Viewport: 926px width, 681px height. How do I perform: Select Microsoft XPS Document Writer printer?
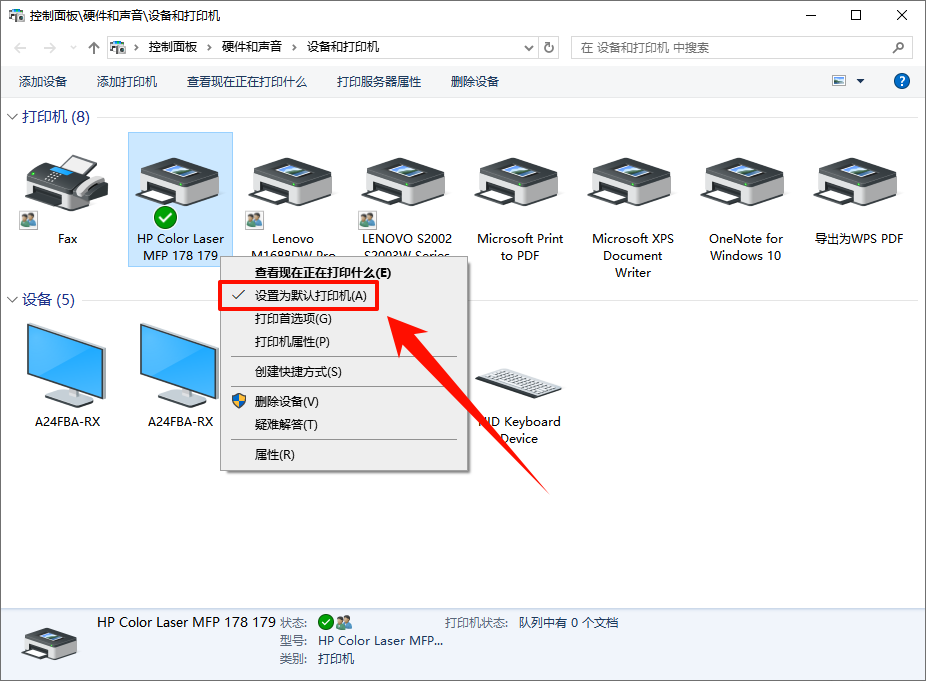[632, 182]
